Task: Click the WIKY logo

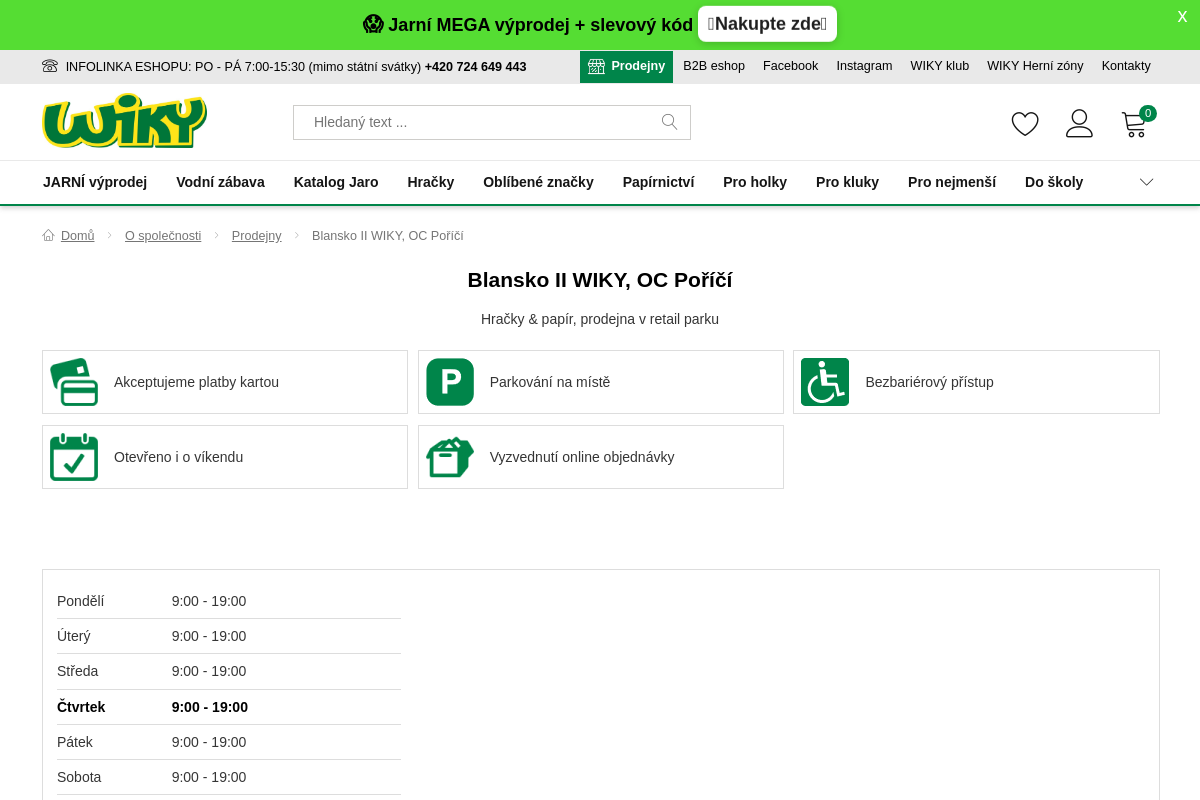Action: (x=124, y=121)
